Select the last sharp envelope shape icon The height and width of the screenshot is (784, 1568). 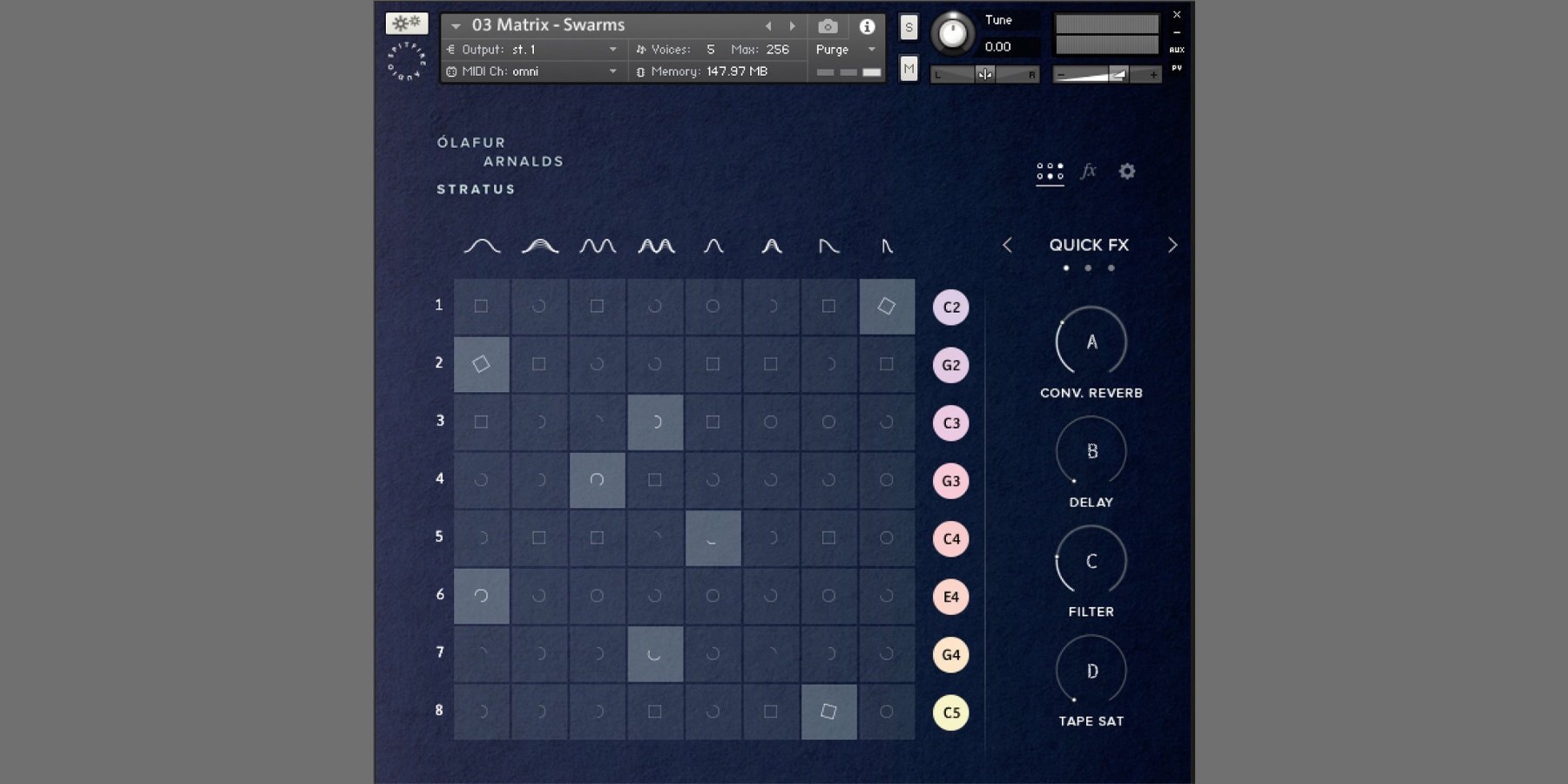[887, 247]
